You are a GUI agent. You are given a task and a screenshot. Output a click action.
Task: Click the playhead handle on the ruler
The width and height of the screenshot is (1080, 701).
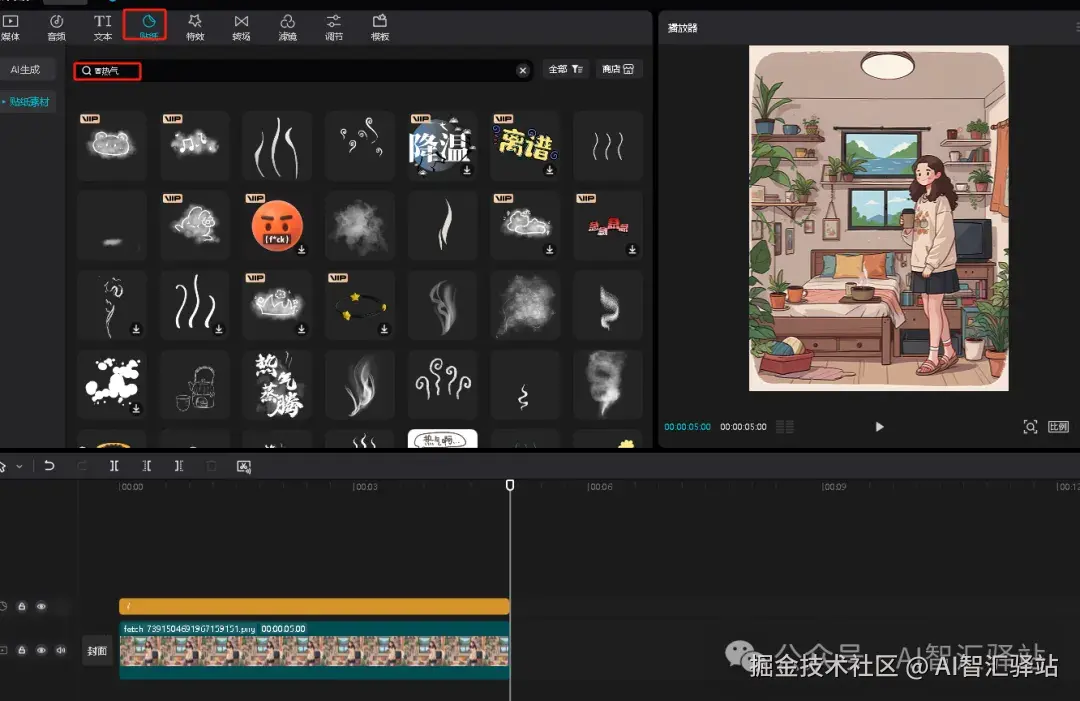pos(510,485)
